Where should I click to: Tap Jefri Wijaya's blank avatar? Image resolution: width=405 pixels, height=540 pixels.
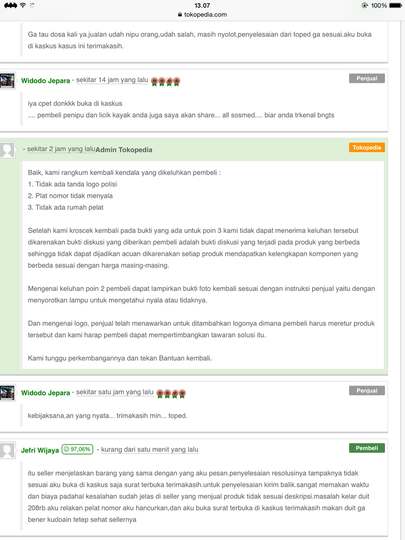7,450
